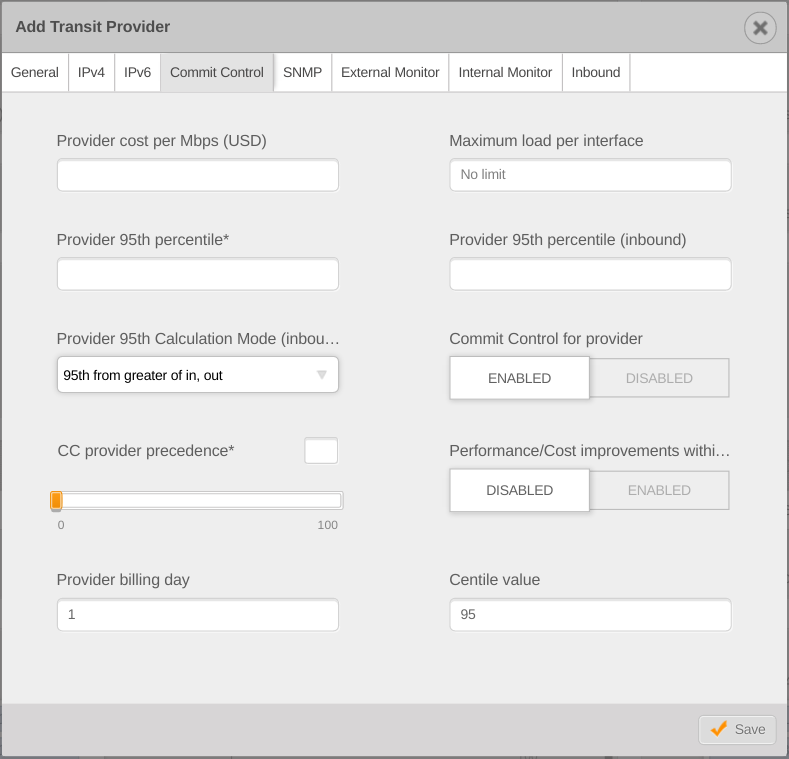Click the Provider billing day field

tap(198, 615)
